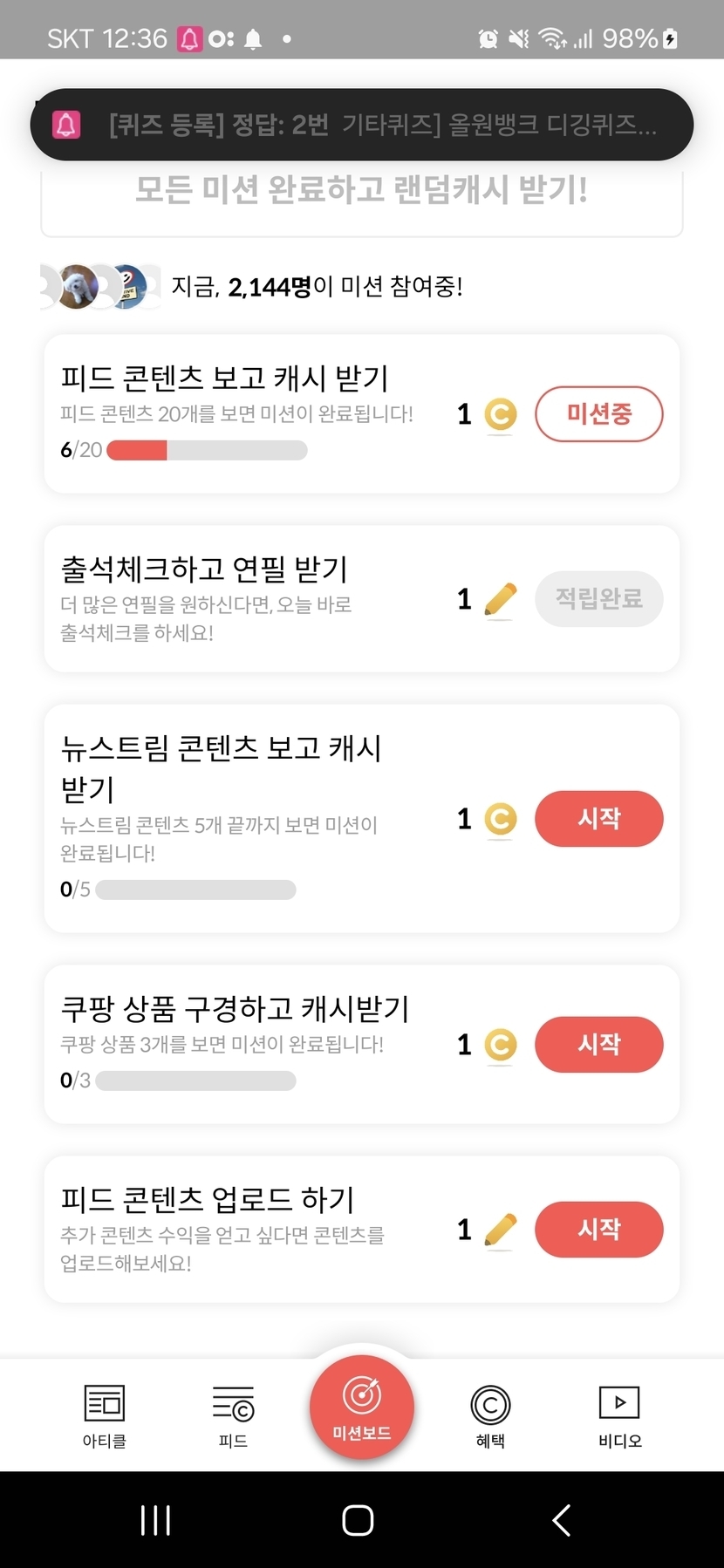
Task: Tap the 미션보드 center target icon
Action: coord(361,1395)
